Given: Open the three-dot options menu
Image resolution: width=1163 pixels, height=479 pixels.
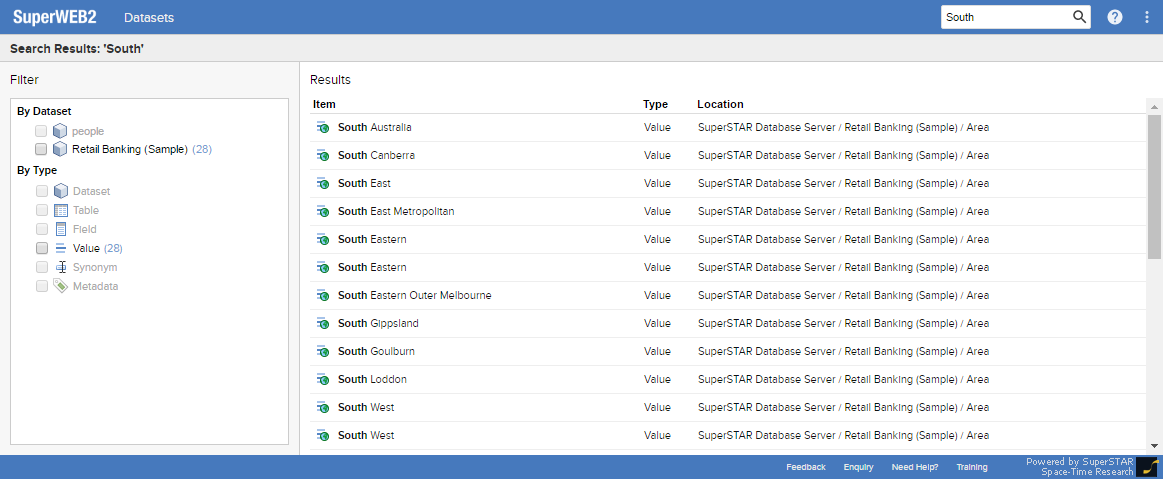Looking at the screenshot, I should (1147, 17).
